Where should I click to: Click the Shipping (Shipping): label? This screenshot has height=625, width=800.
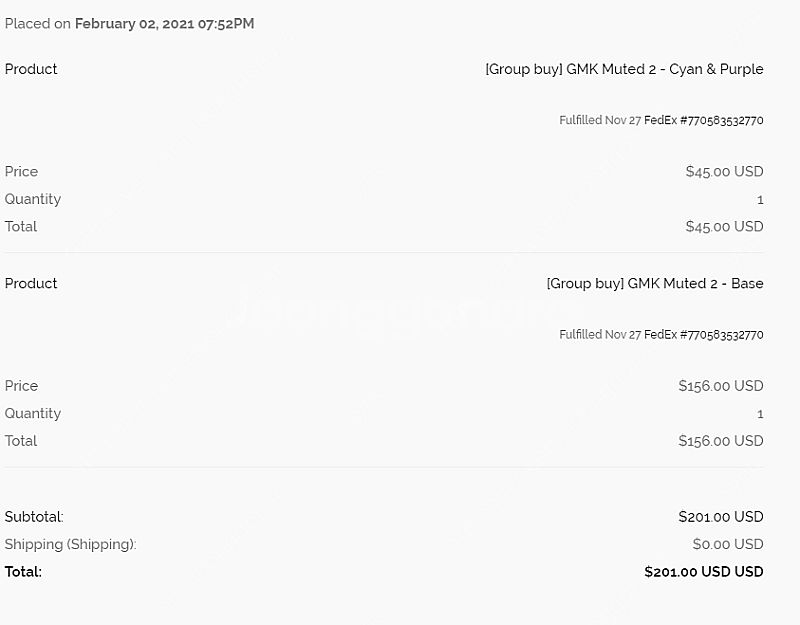(70, 544)
